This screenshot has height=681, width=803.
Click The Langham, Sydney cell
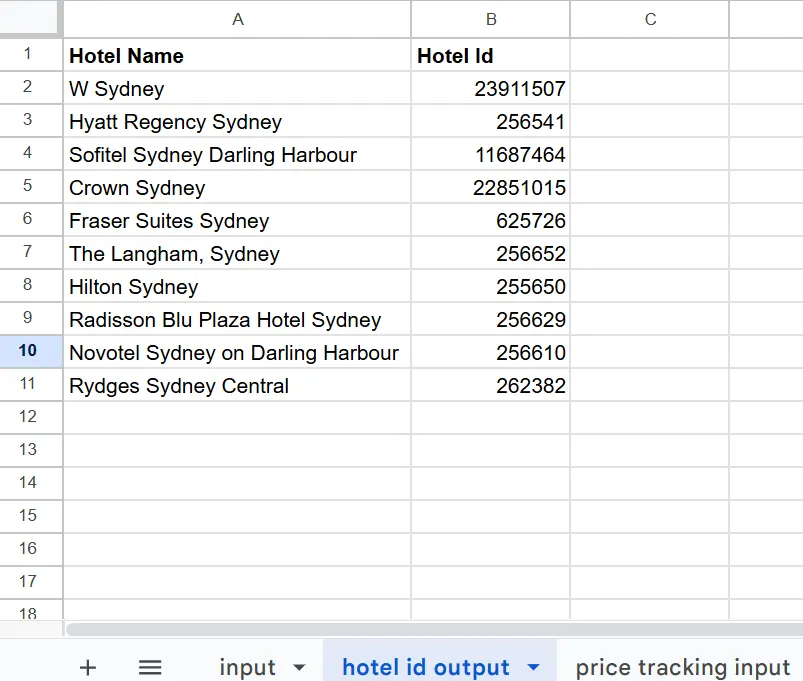[x=237, y=253]
